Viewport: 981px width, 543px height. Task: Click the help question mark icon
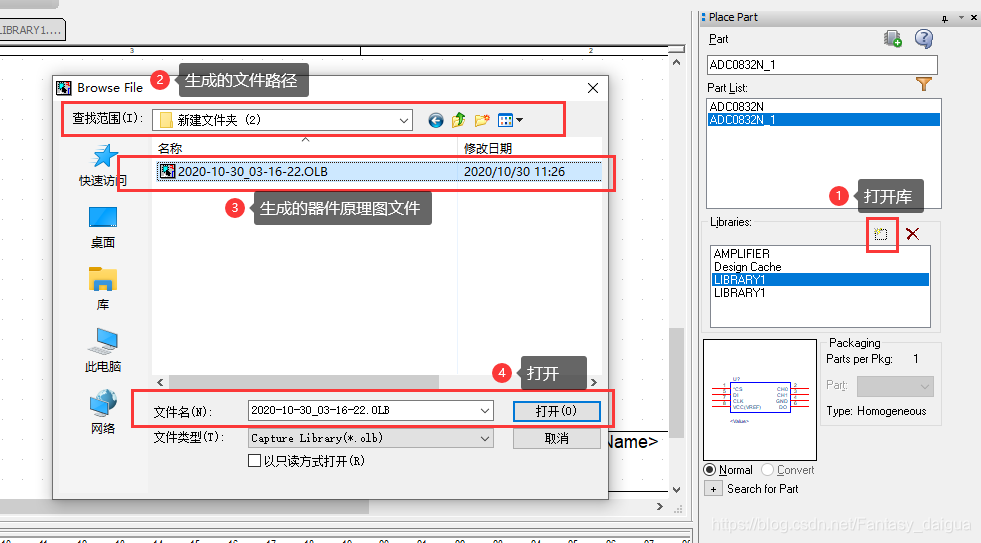(923, 39)
